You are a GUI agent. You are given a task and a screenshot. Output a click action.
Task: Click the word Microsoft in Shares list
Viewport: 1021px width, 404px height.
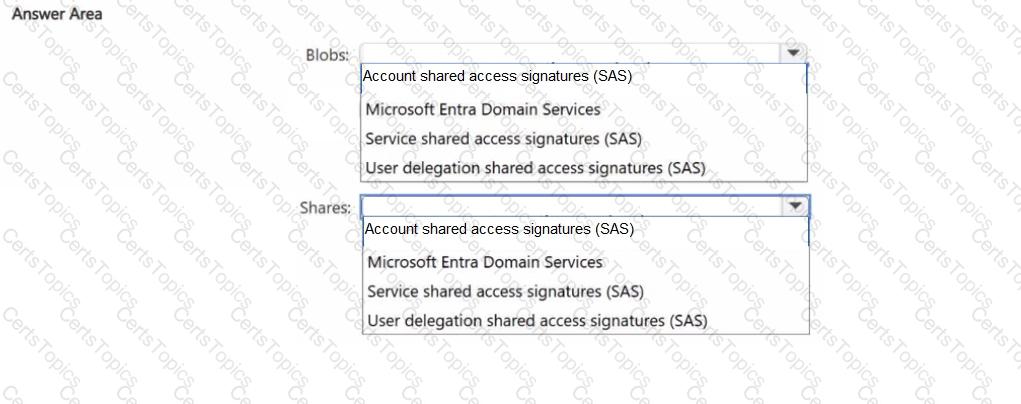pos(399,262)
